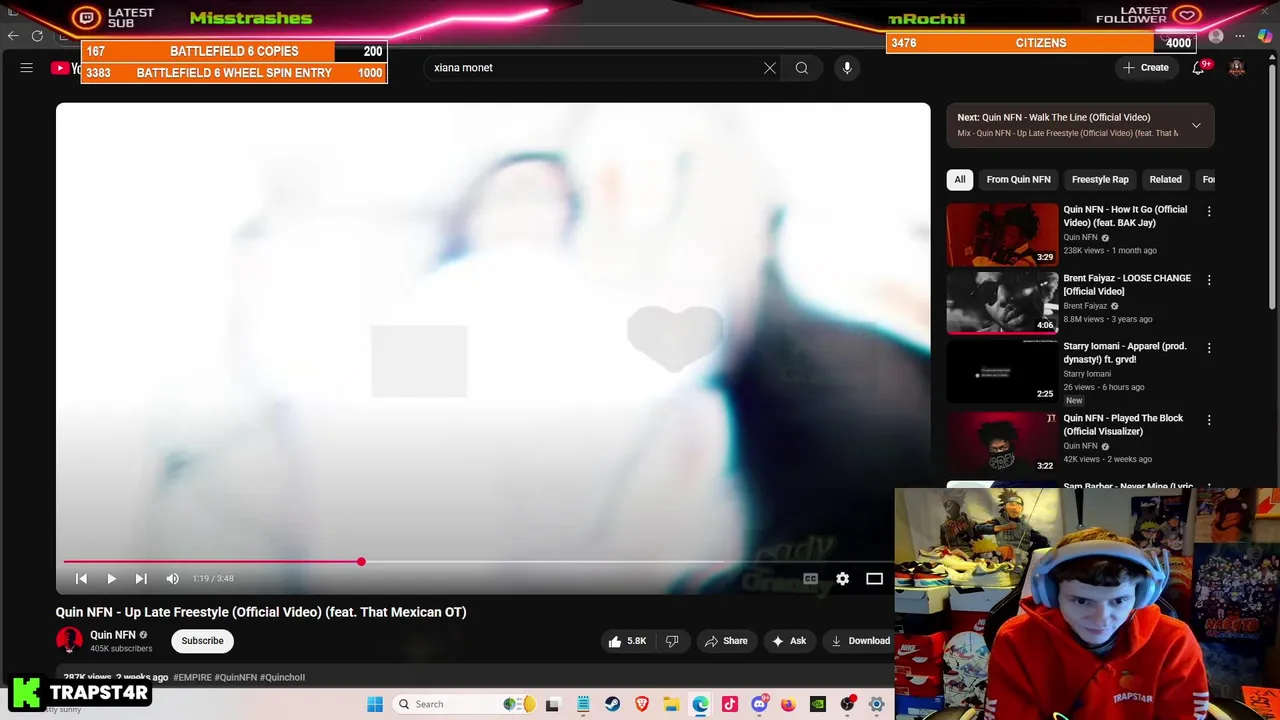Open OBS Studio from taskbar
The height and width of the screenshot is (720, 1280).
point(847,705)
